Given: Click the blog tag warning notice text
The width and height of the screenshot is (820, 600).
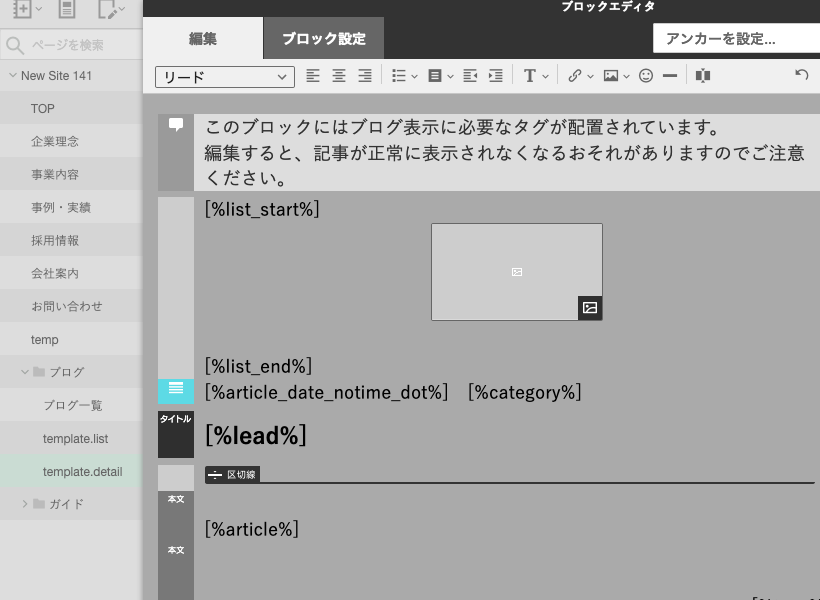Looking at the screenshot, I should (x=505, y=152).
